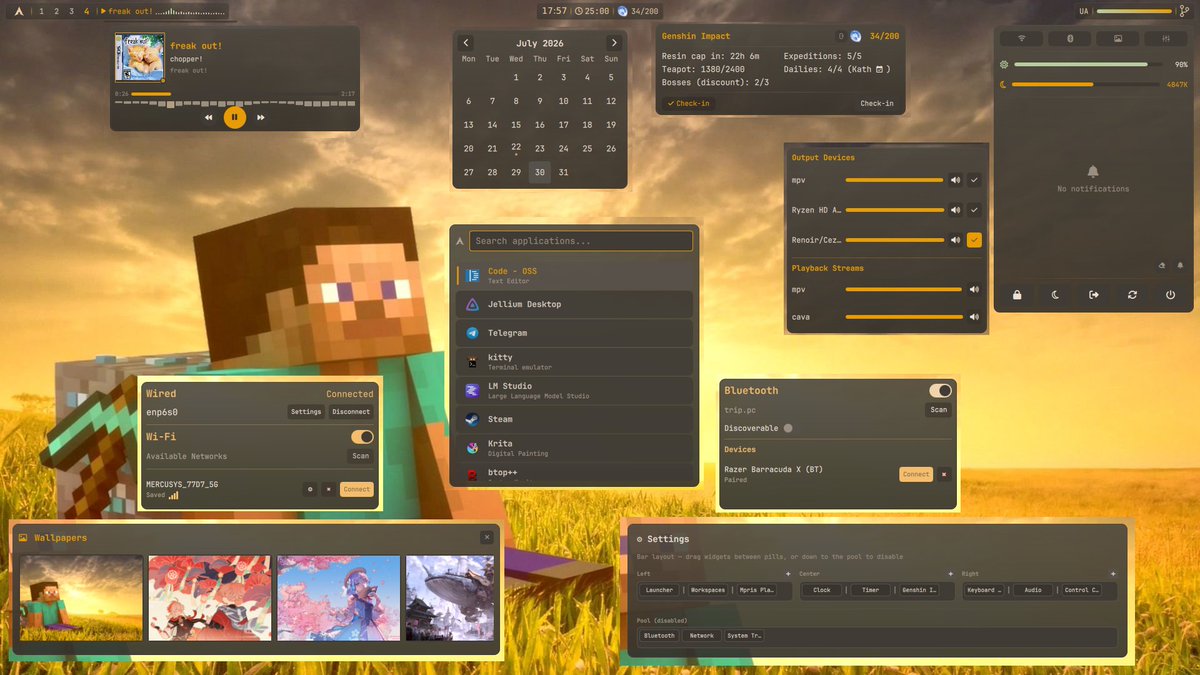Click the timer clock icon showing 25:00
1200x675 pixels.
(x=579, y=11)
